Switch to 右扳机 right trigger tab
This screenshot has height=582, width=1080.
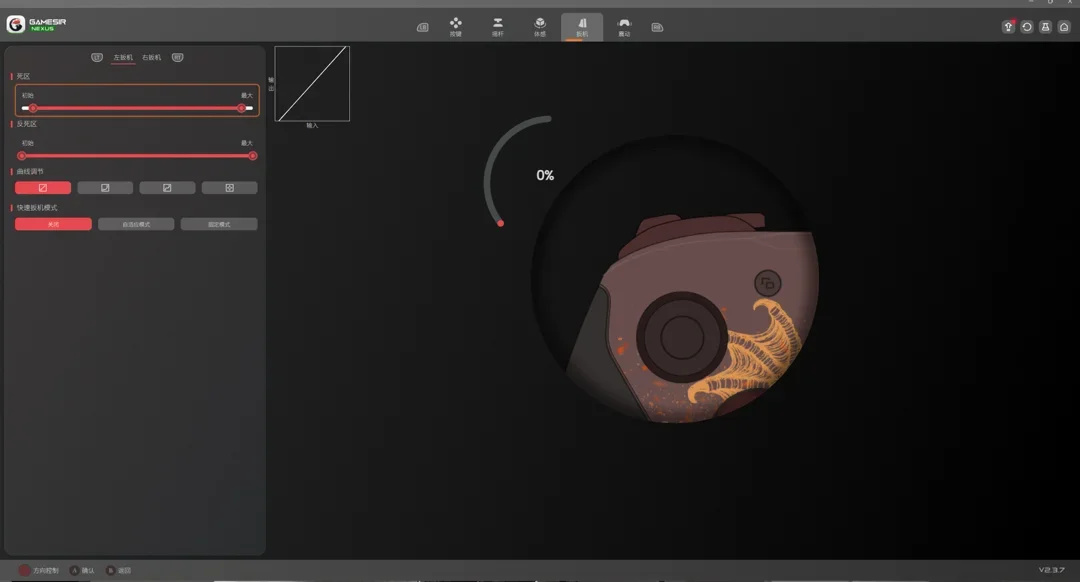tap(152, 57)
